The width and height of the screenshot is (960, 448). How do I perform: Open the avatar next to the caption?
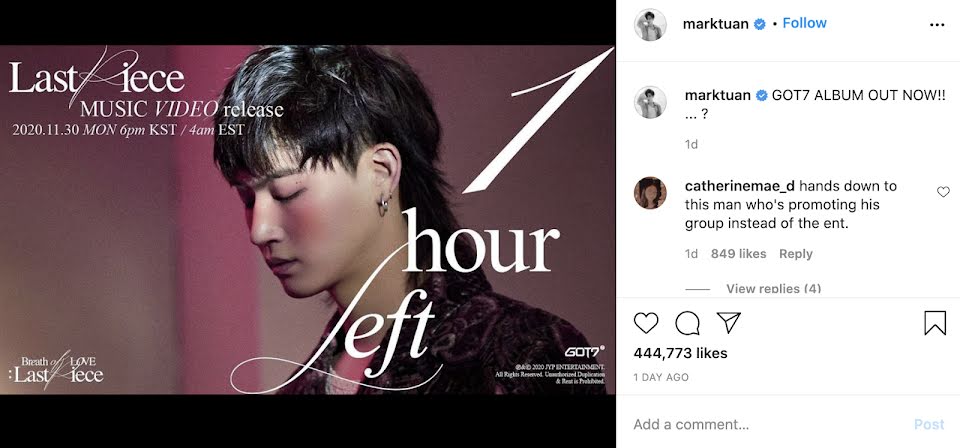(650, 102)
